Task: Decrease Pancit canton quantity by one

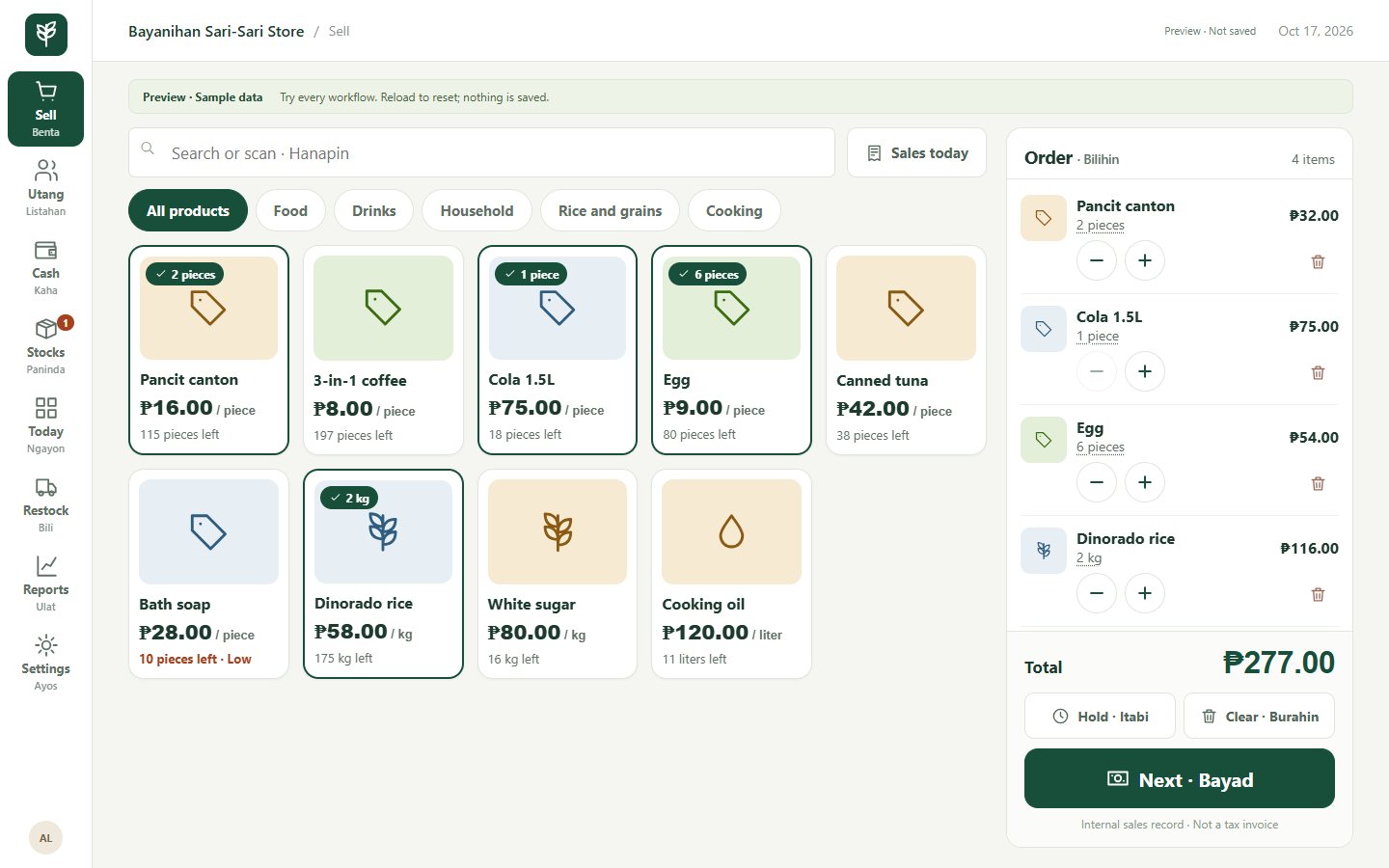Action: (1097, 260)
